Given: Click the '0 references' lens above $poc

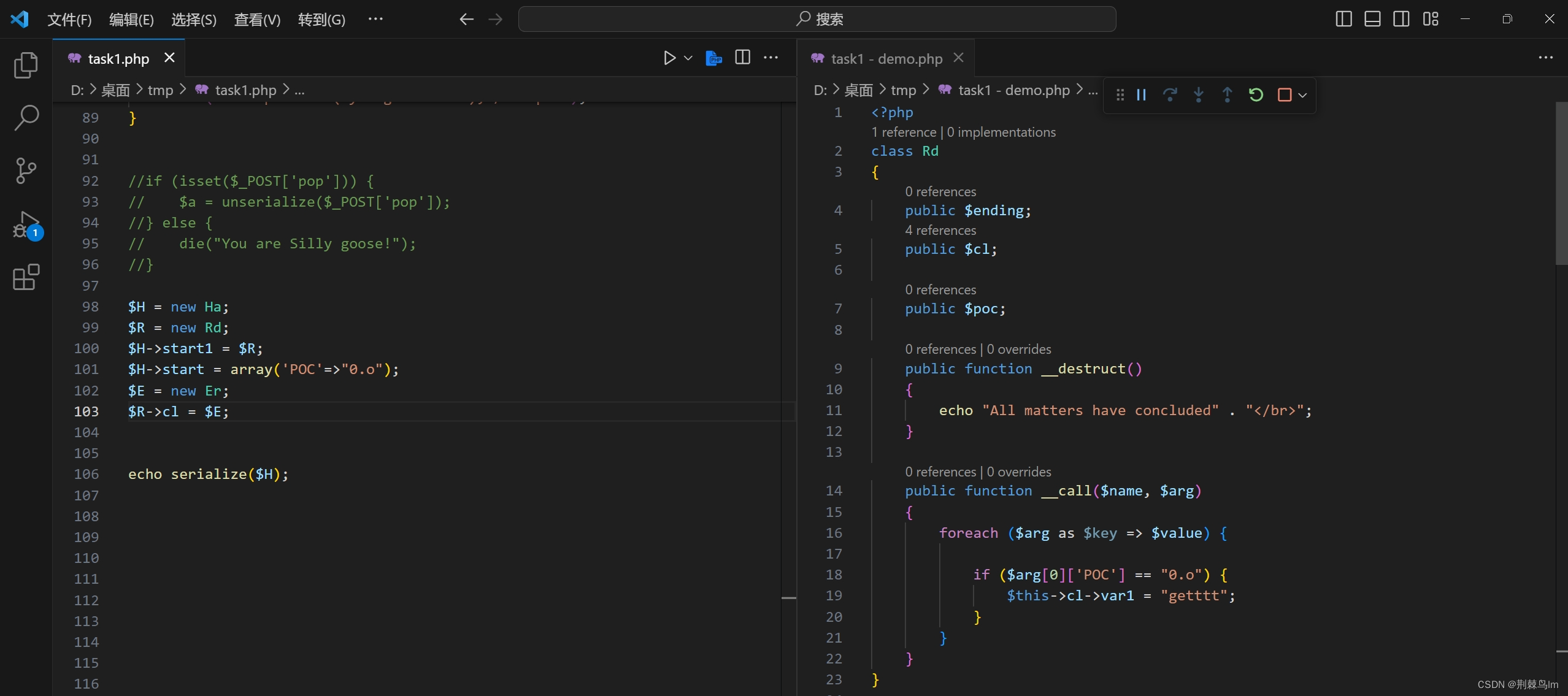Looking at the screenshot, I should point(940,289).
